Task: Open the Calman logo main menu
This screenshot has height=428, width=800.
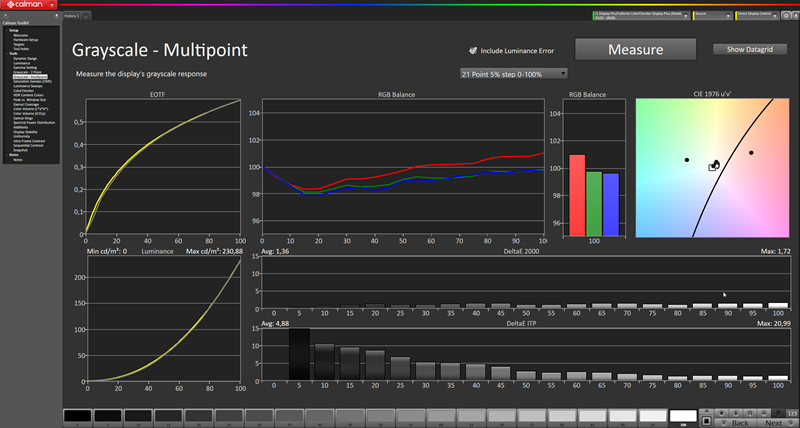Action: click(x=29, y=5)
